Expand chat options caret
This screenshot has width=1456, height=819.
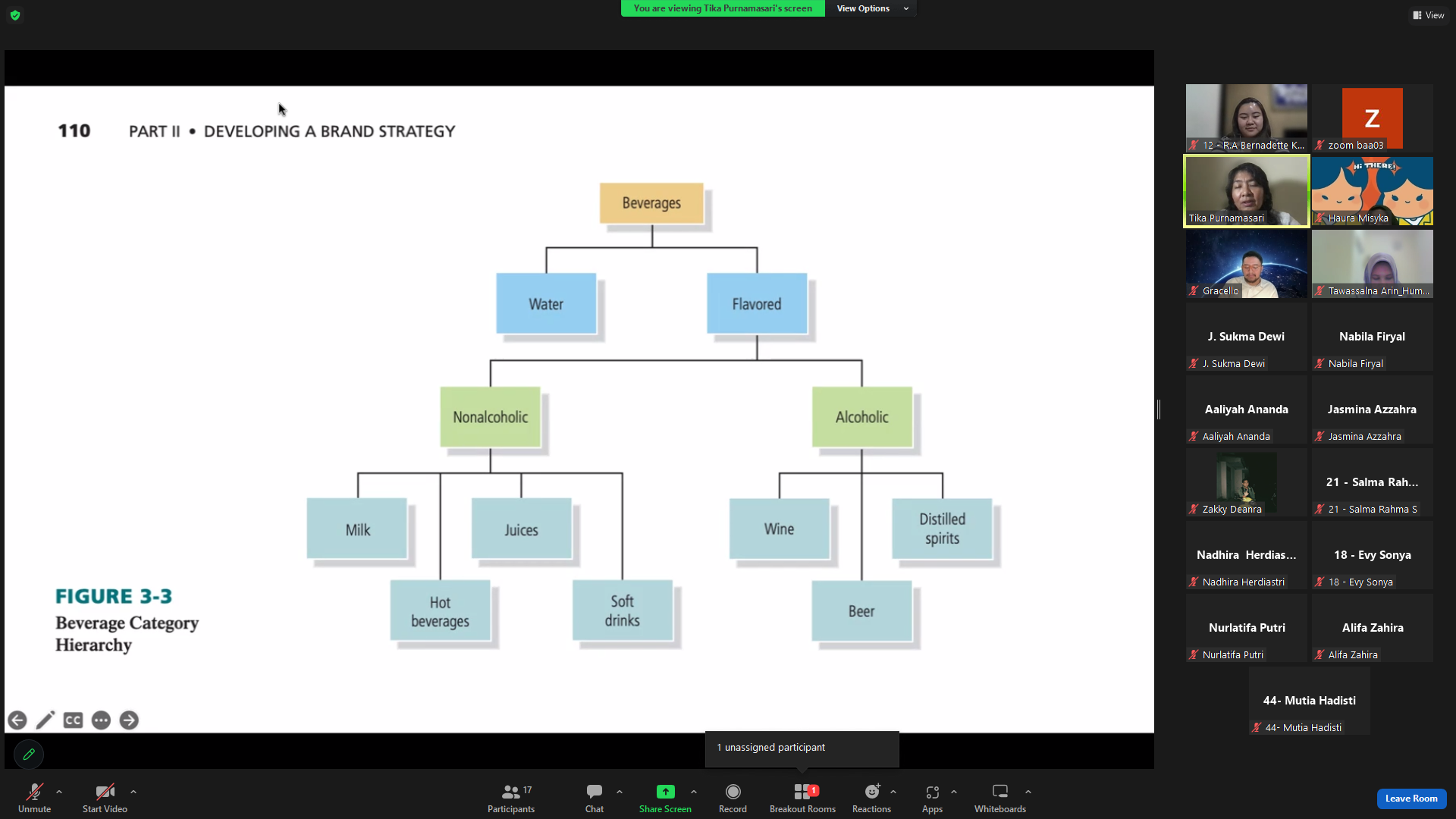point(620,792)
